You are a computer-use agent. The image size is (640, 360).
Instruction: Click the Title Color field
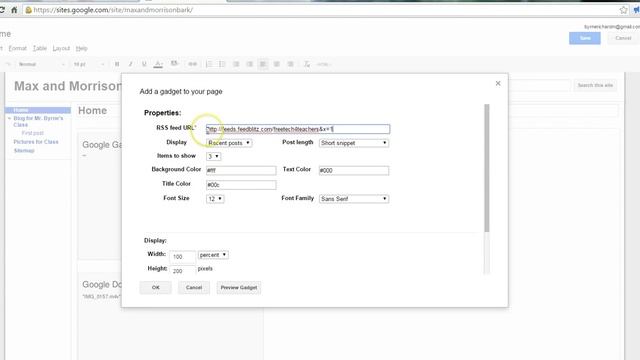[x=241, y=185]
